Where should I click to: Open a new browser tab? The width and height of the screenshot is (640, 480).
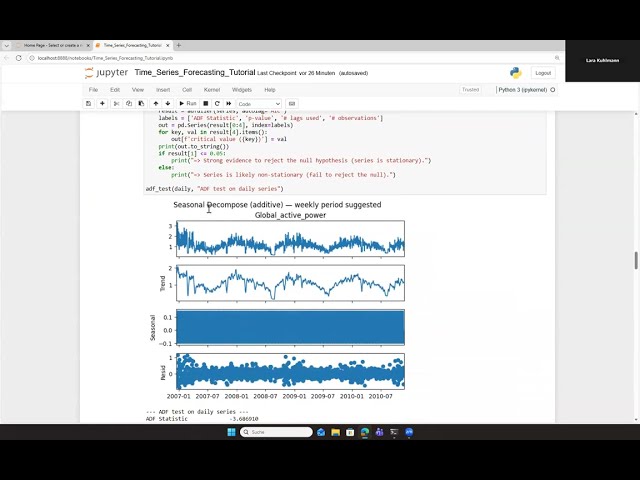pos(179,45)
